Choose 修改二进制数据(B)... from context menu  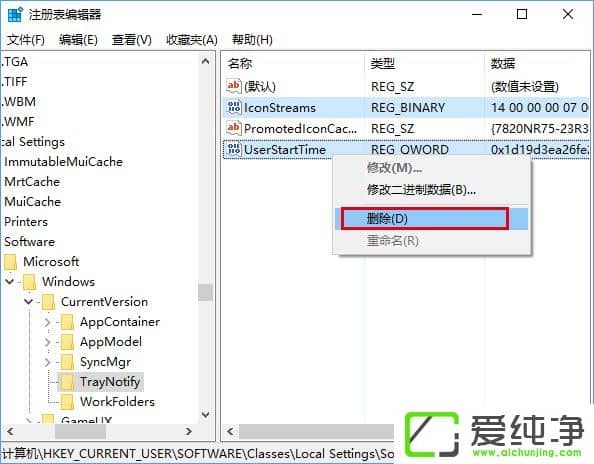coord(421,189)
